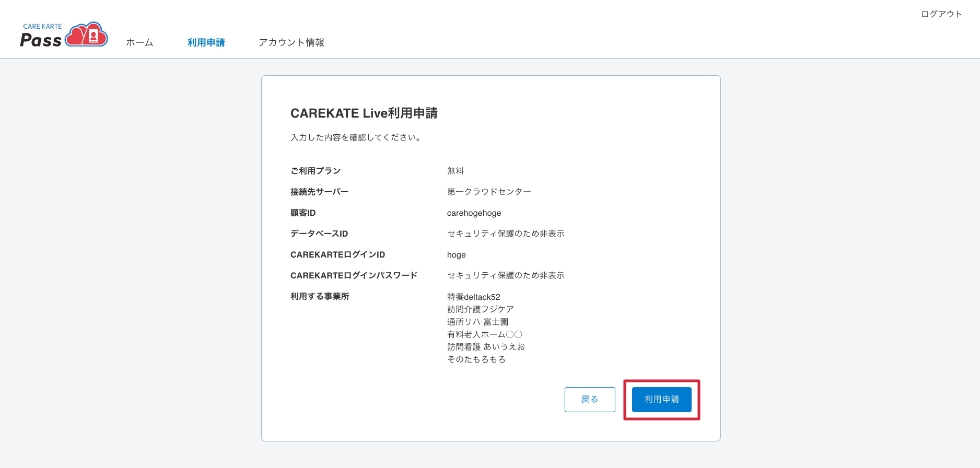Screen dimensions: 980x468
Task: Select 通所リハ 富士園 in the facility list
Action: click(478, 322)
